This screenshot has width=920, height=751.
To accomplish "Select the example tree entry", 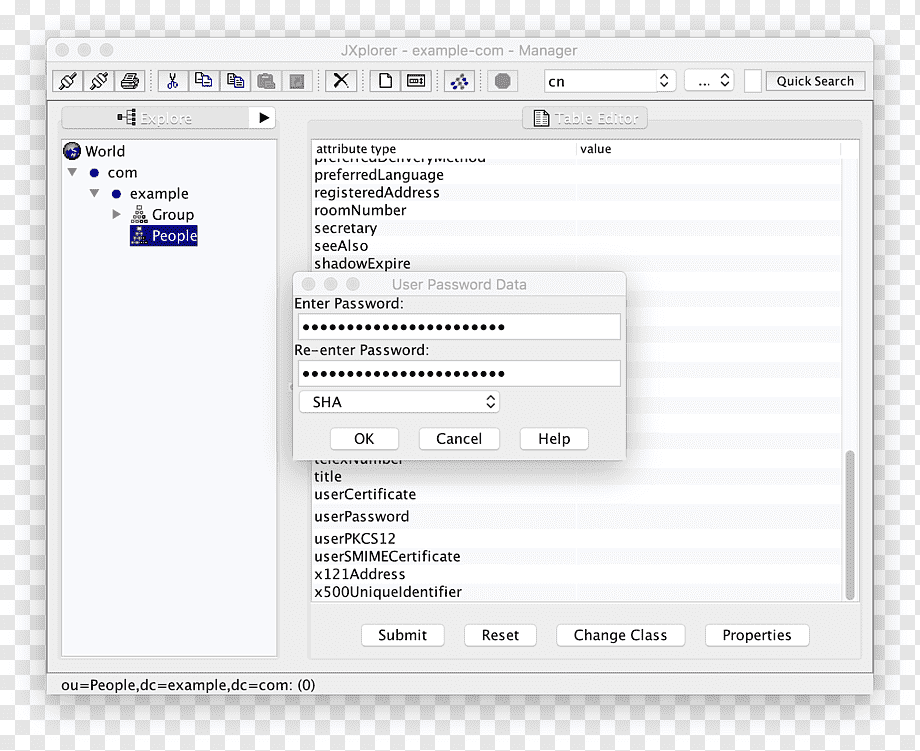I will coord(150,194).
